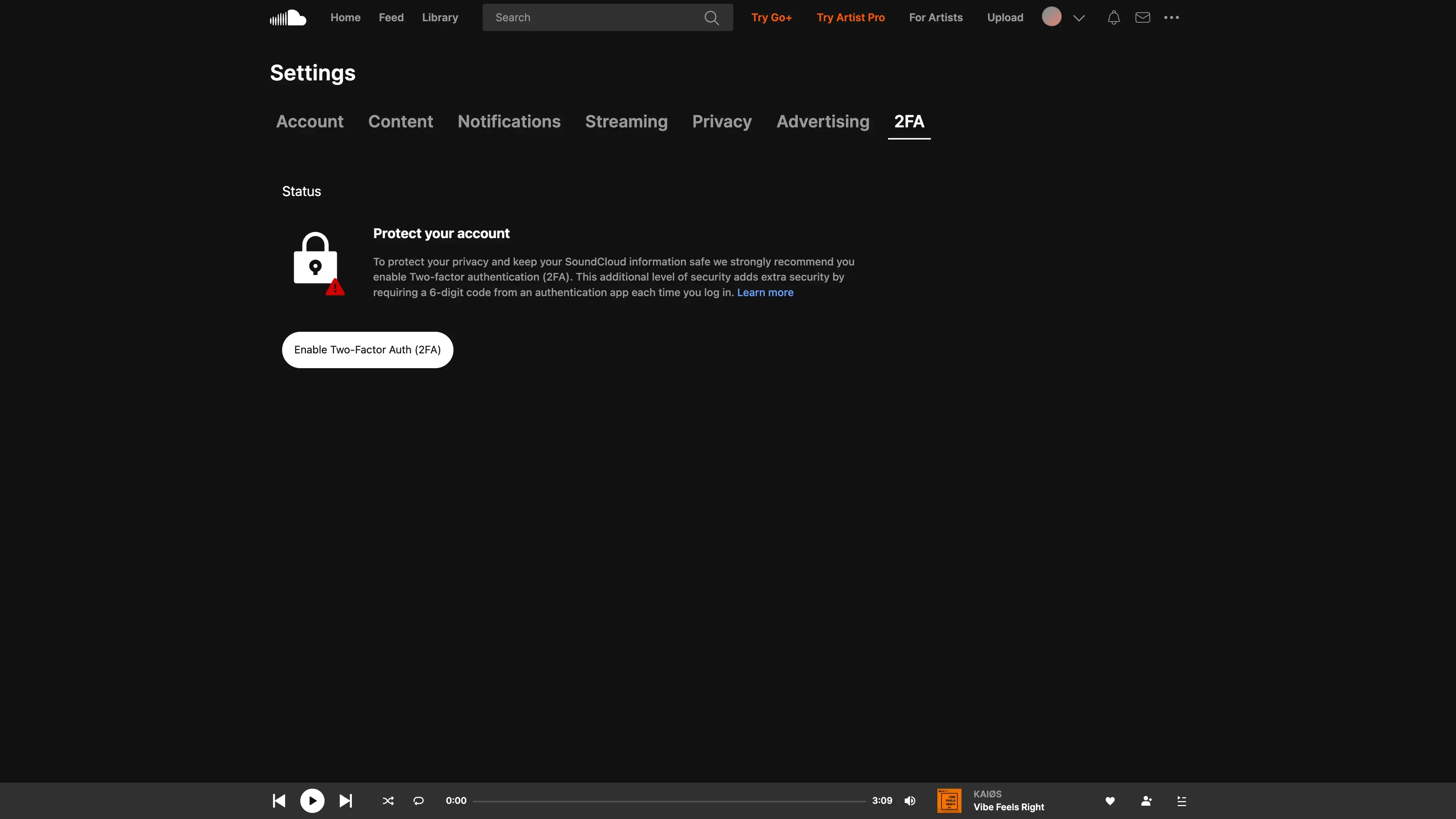This screenshot has width=1456, height=819.
Task: Toggle shuffle mode
Action: click(x=388, y=800)
